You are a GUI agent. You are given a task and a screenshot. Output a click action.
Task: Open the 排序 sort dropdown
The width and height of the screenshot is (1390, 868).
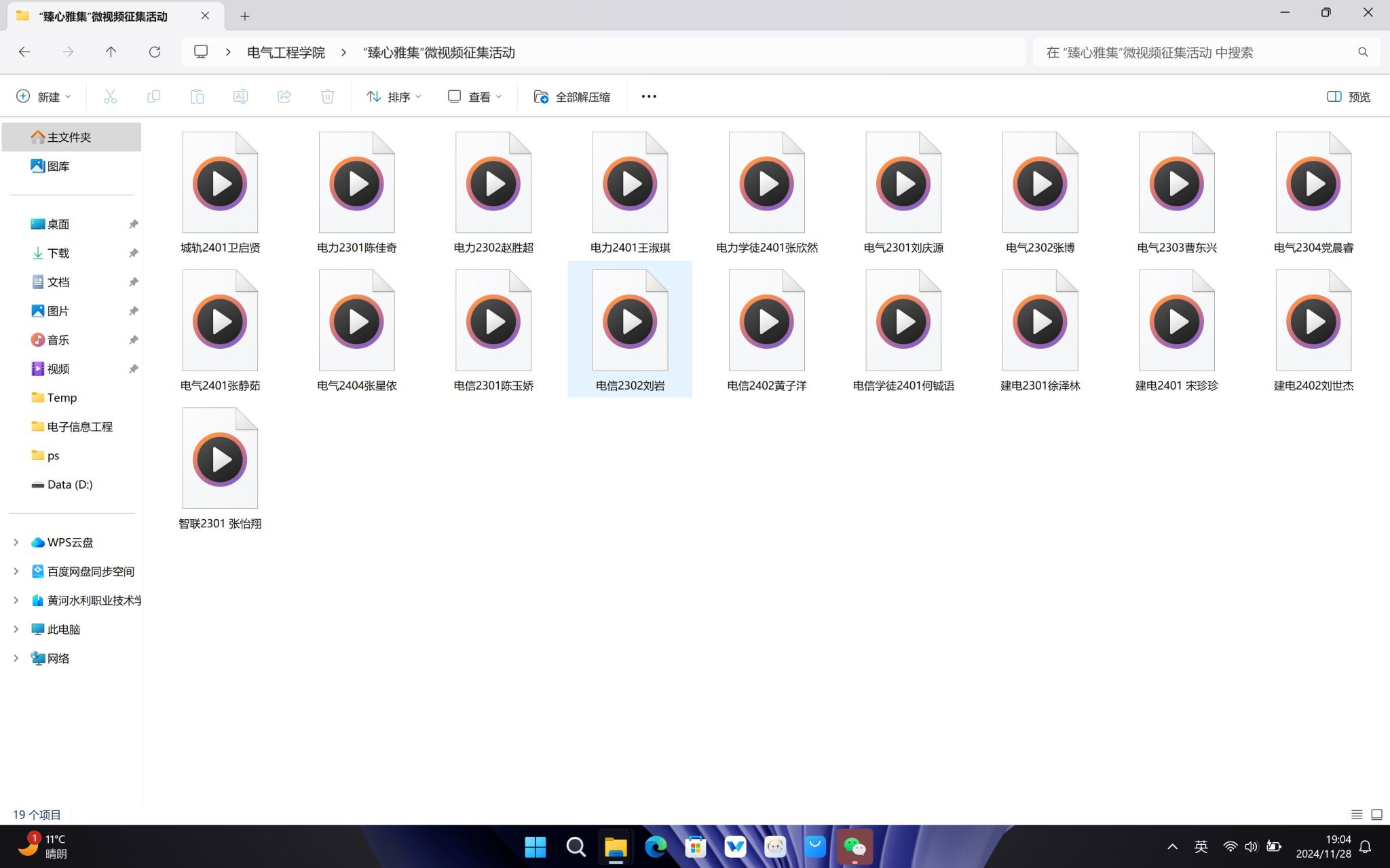point(394,96)
